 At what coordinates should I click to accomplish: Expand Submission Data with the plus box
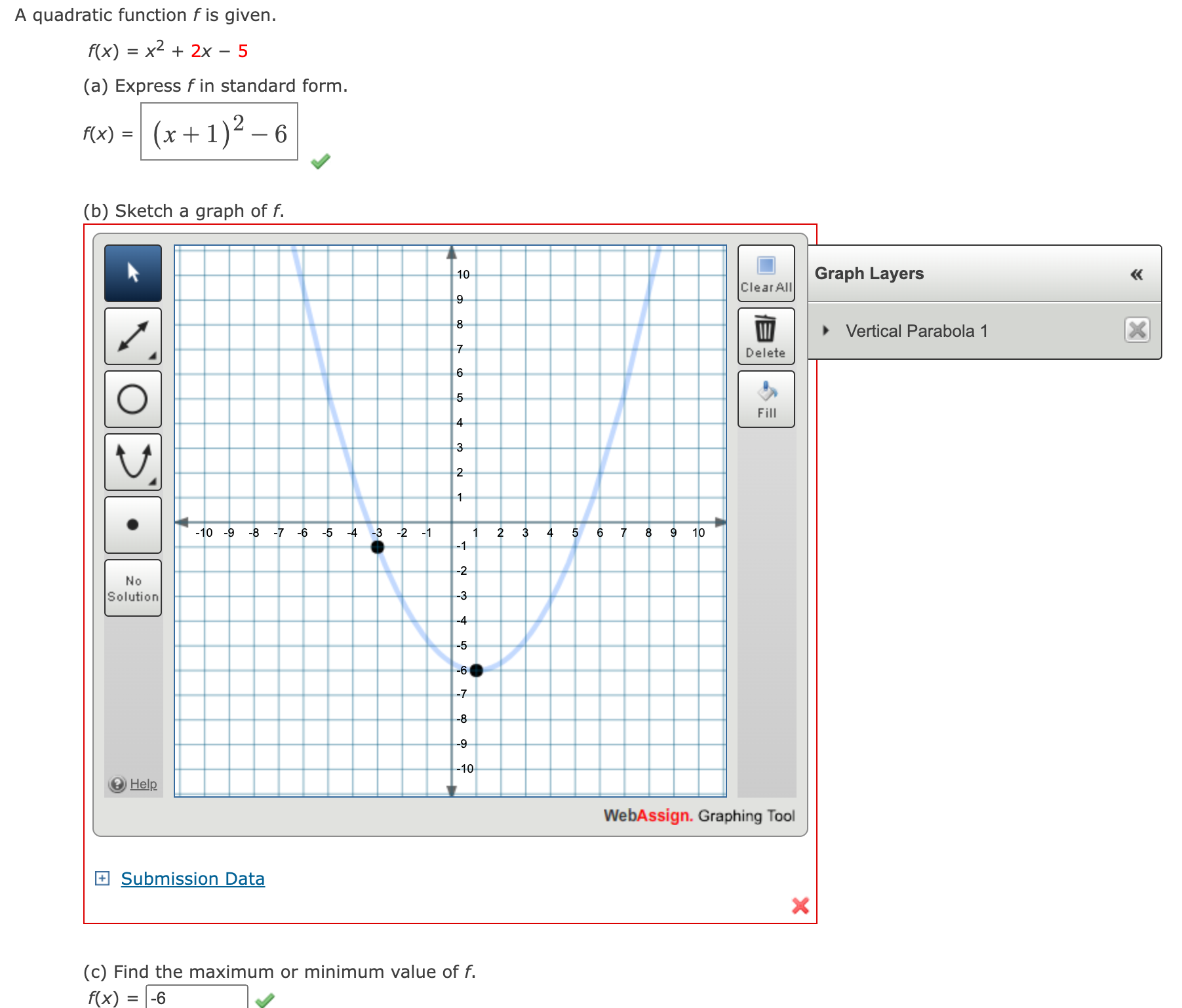coord(102,878)
